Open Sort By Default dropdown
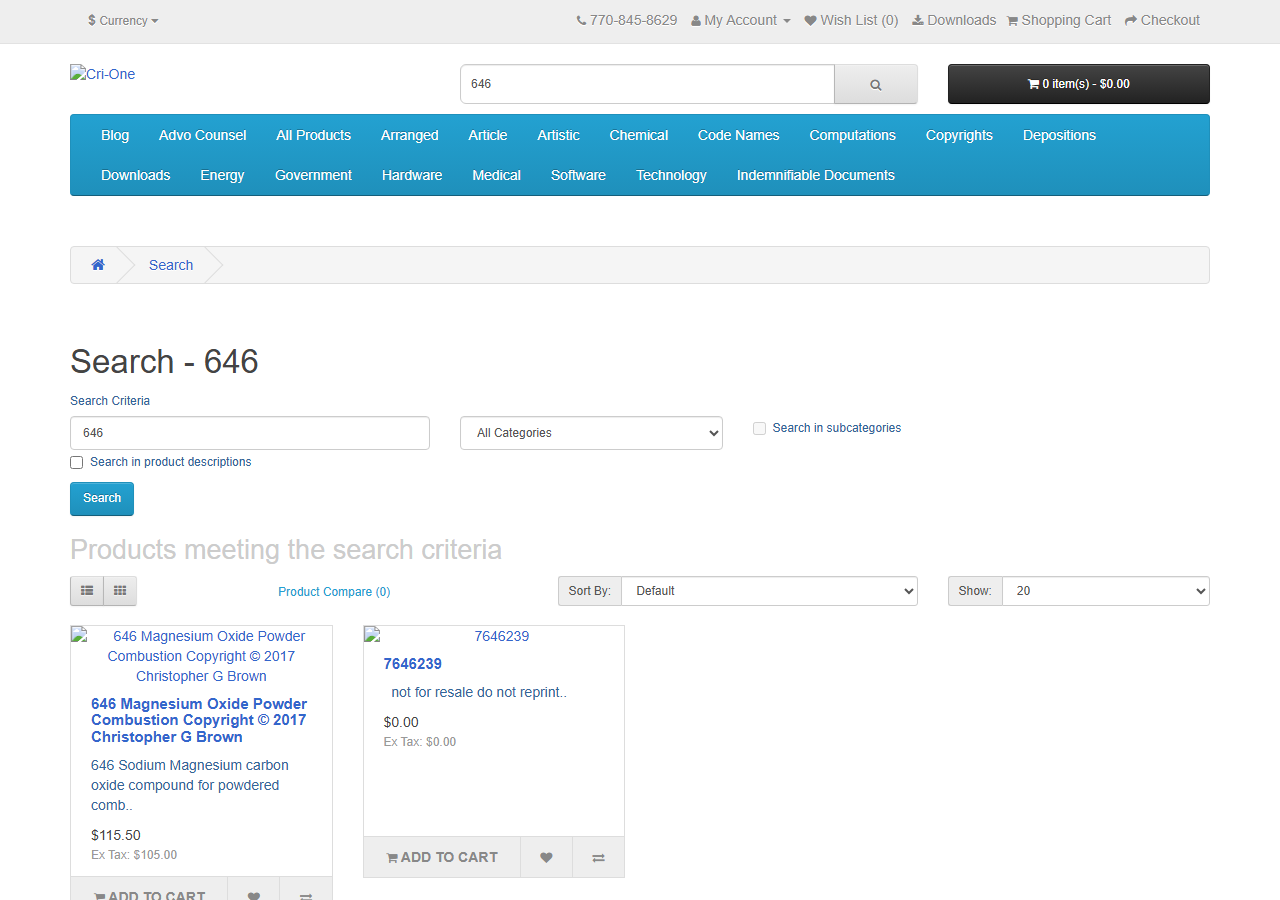 click(769, 591)
